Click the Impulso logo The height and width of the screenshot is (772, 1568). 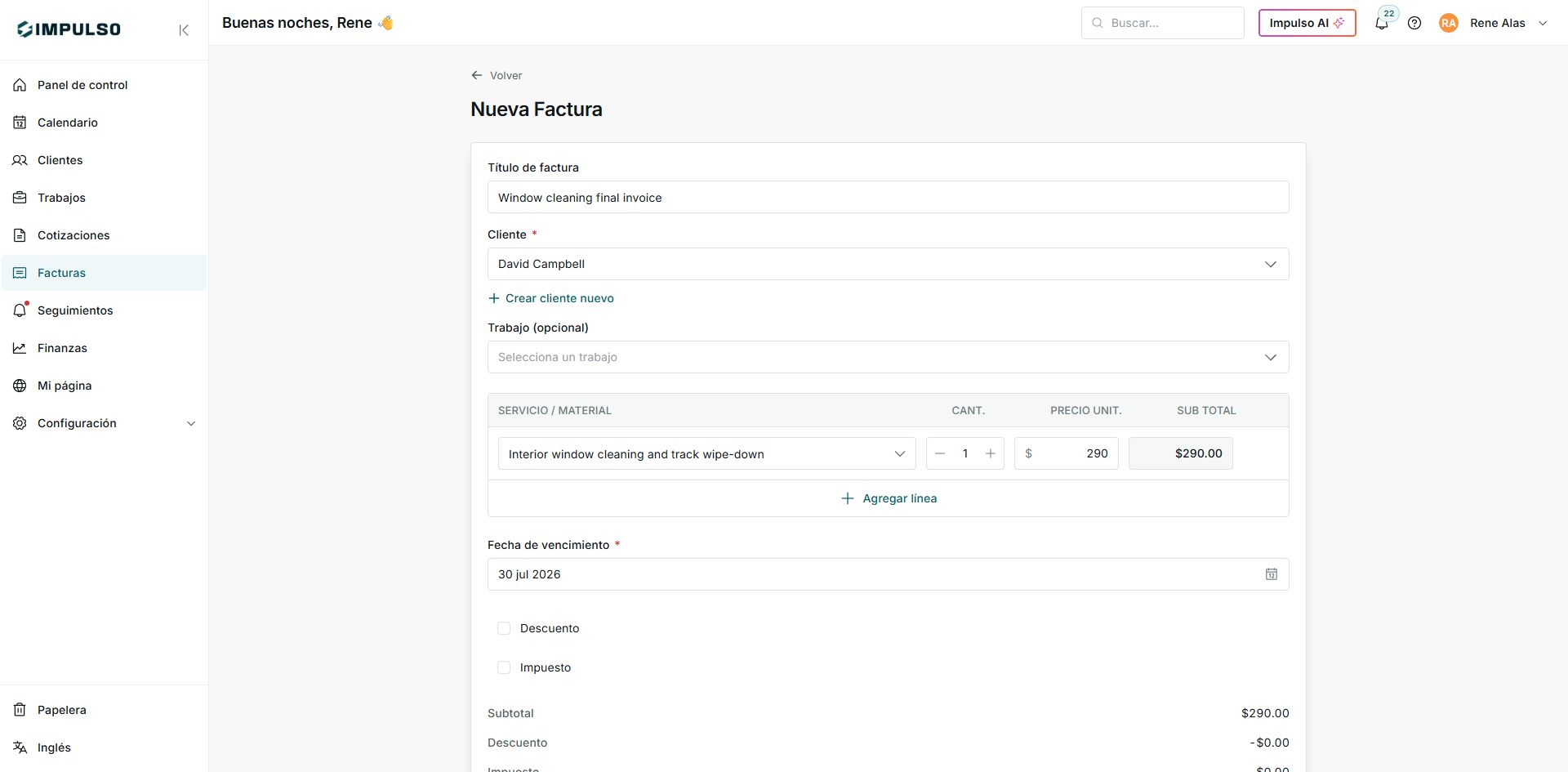(69, 29)
